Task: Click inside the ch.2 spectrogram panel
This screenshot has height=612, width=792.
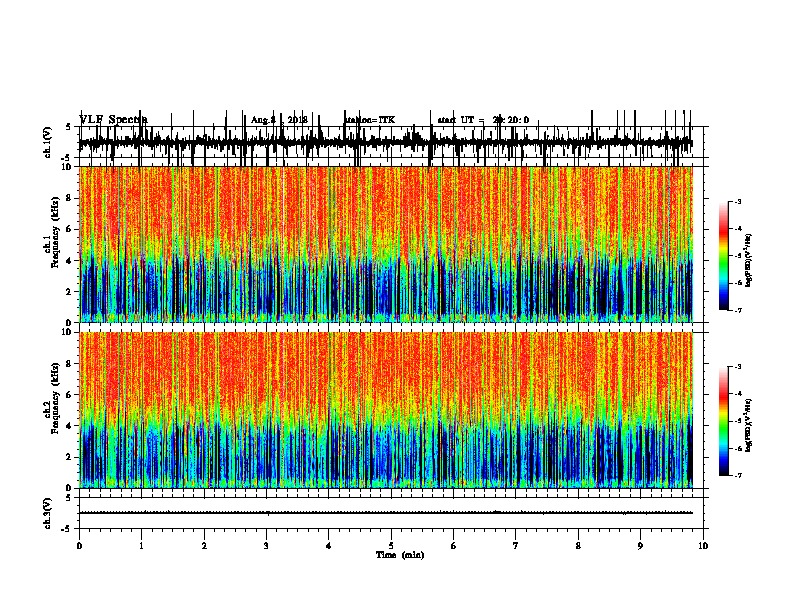Action: 386,410
